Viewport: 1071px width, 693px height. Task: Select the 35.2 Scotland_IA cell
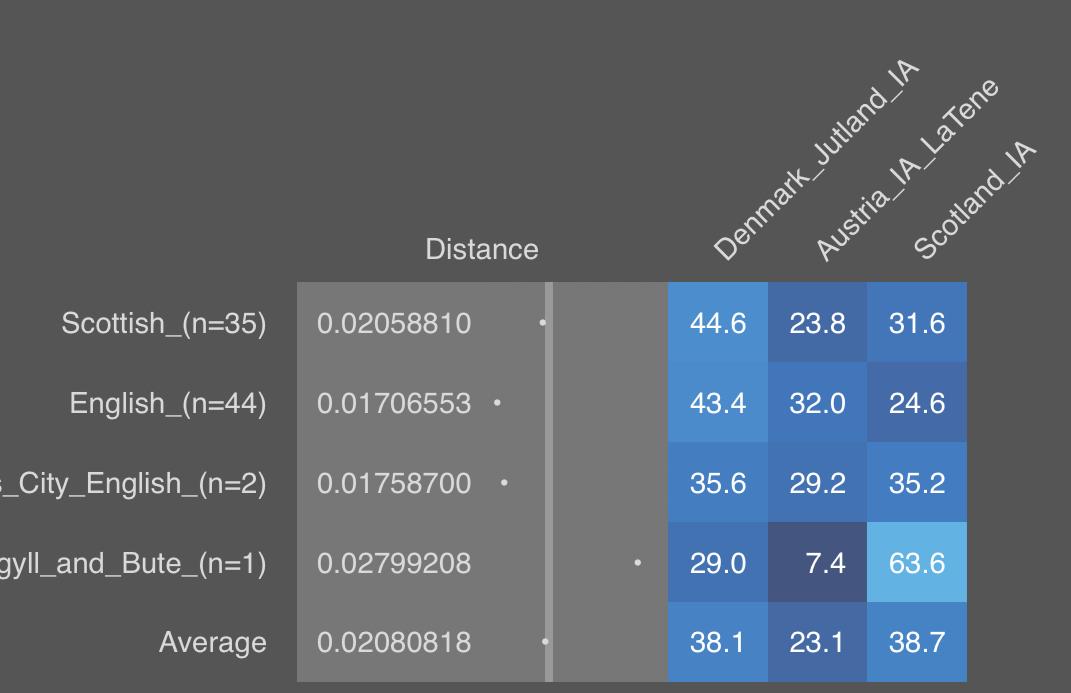point(917,483)
